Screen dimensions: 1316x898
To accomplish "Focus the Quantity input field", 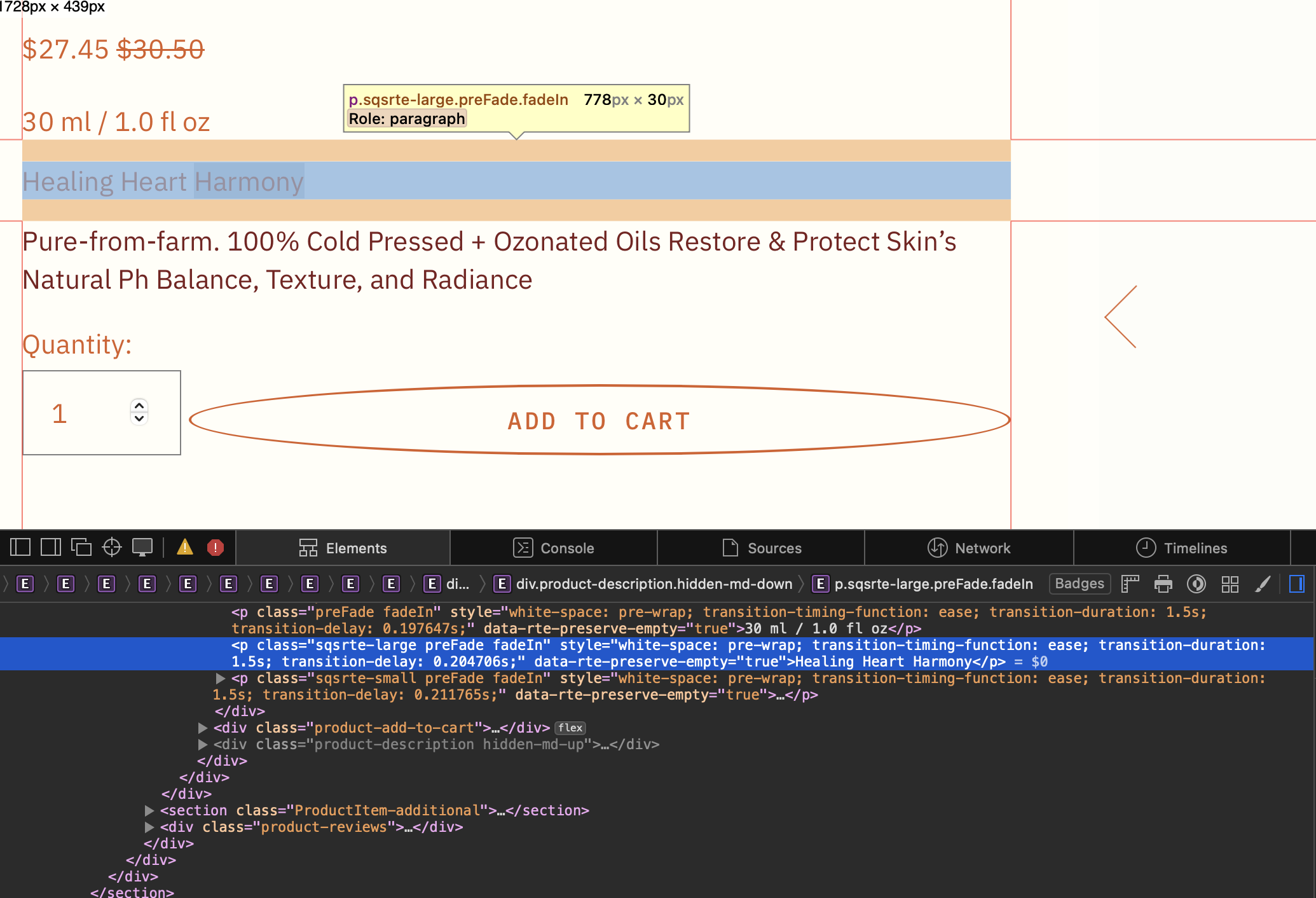I will [102, 413].
